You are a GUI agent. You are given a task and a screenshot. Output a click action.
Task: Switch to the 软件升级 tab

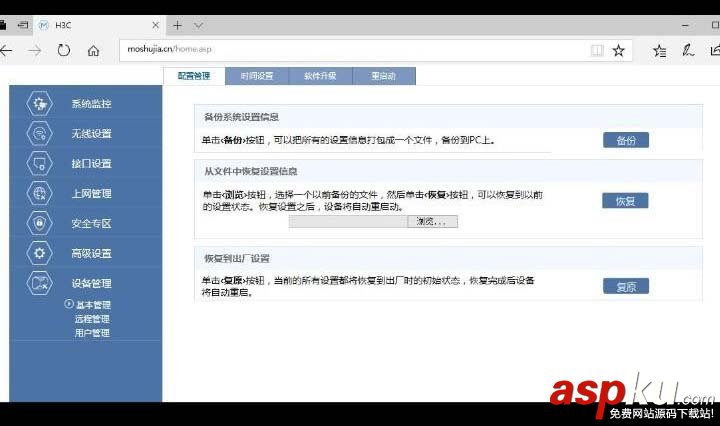pyautogui.click(x=321, y=76)
